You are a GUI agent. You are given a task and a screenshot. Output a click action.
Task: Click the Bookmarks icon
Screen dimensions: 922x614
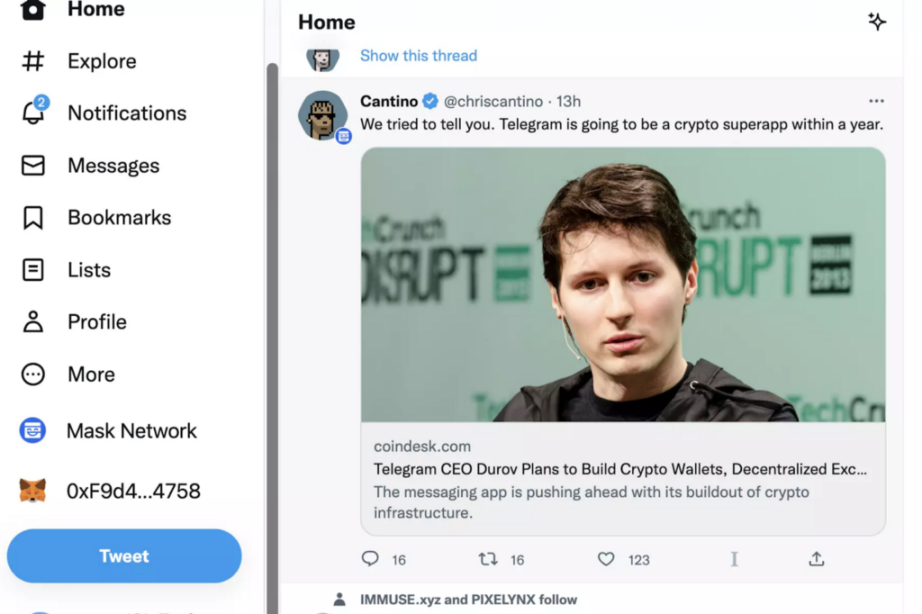(33, 217)
